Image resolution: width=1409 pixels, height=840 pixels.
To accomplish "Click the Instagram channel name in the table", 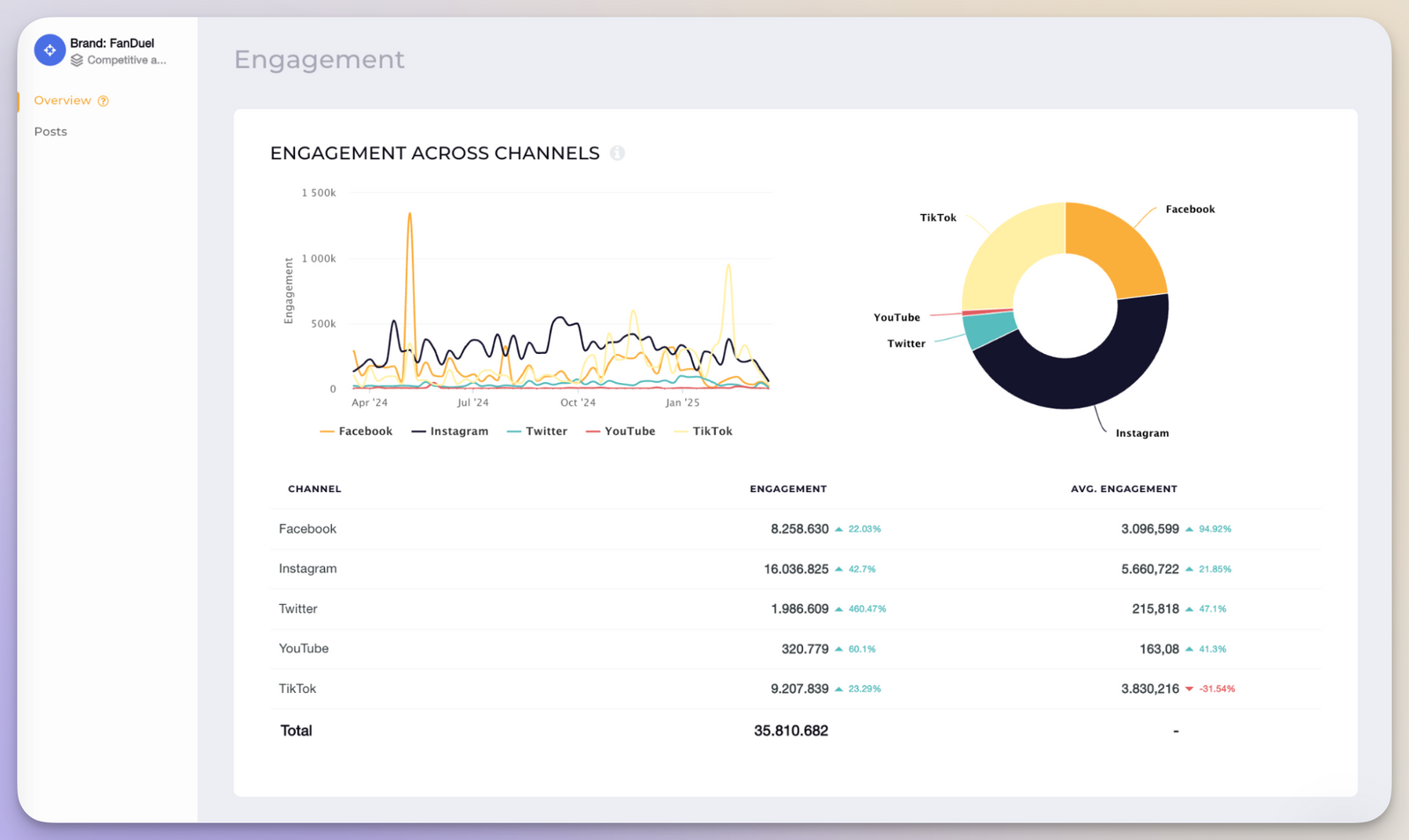I will click(x=307, y=569).
